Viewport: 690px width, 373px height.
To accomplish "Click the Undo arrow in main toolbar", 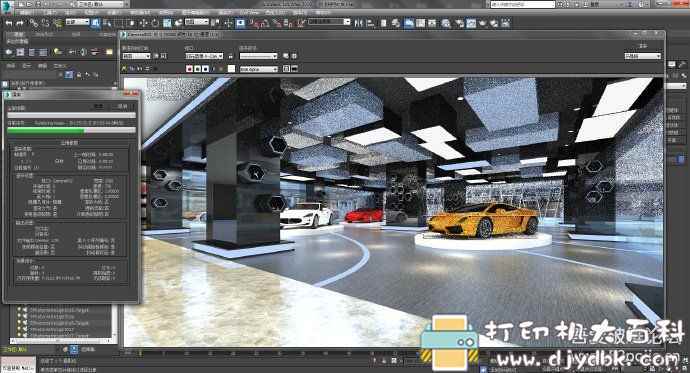I will pos(9,23).
